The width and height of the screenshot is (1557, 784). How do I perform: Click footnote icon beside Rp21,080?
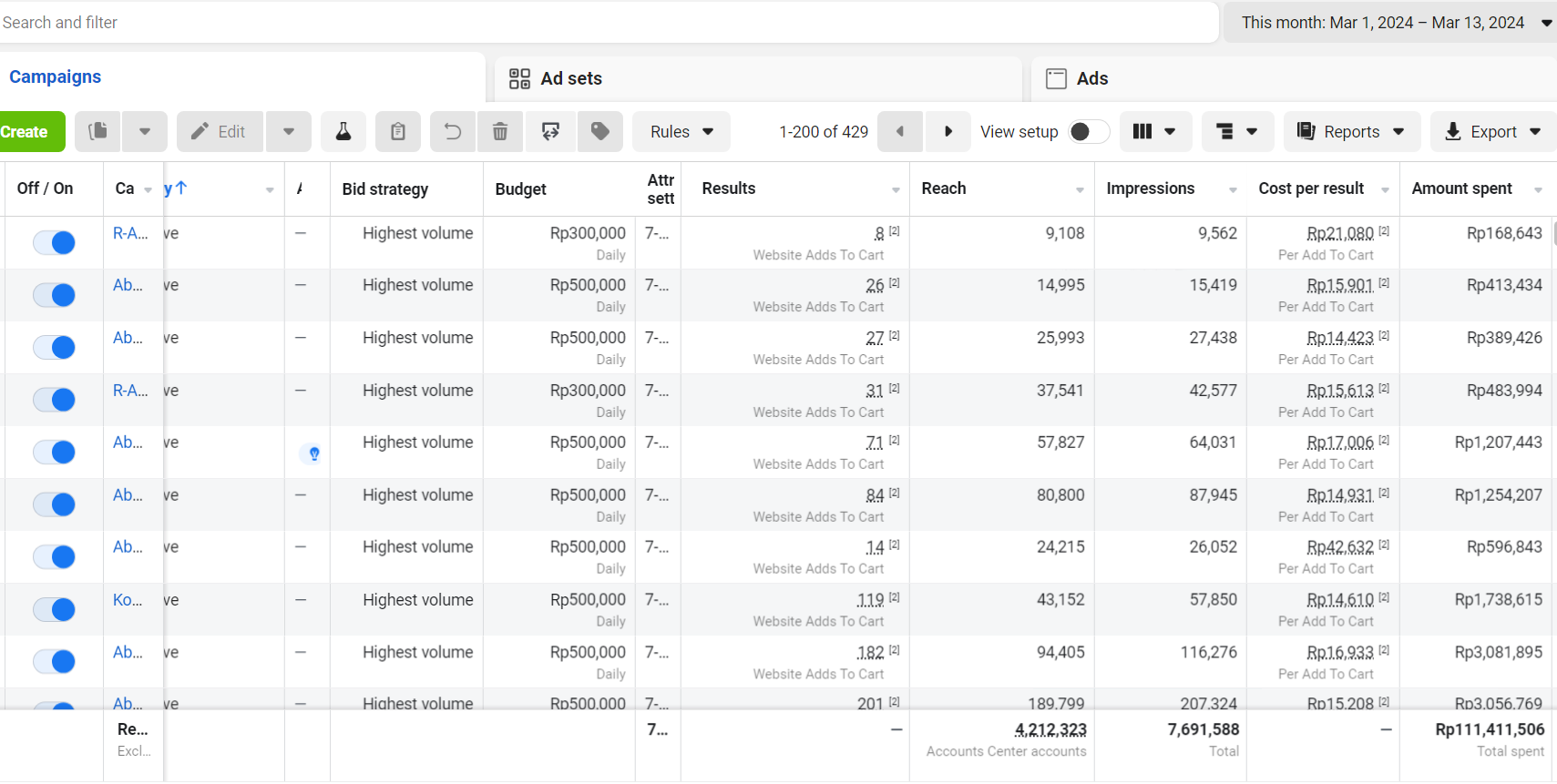coord(1384,231)
